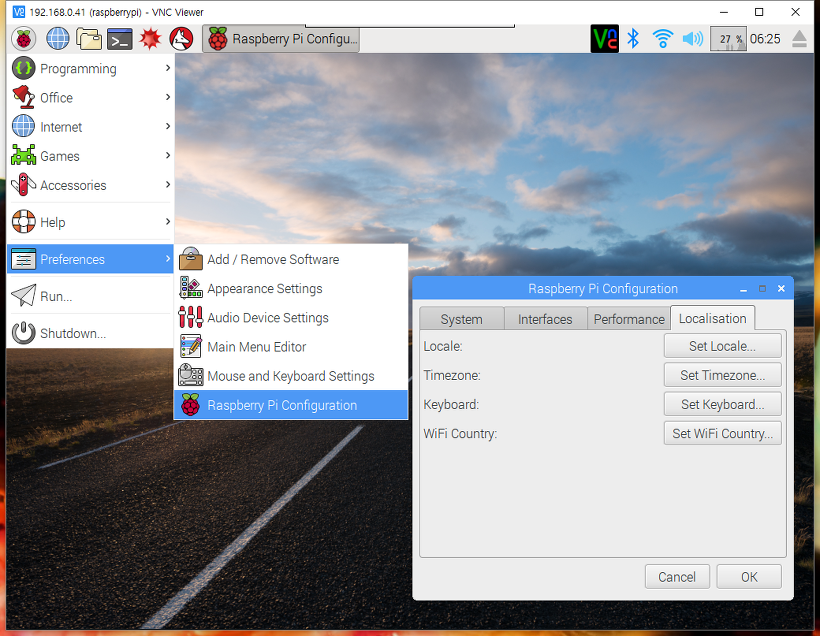Choose Shutdown... from the main menu
This screenshot has height=636, width=820.
90,333
